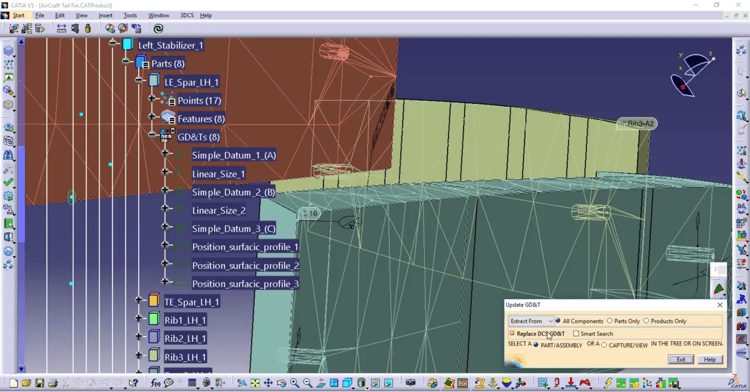
Task: Expand the Features (8) node
Action: click(x=152, y=117)
